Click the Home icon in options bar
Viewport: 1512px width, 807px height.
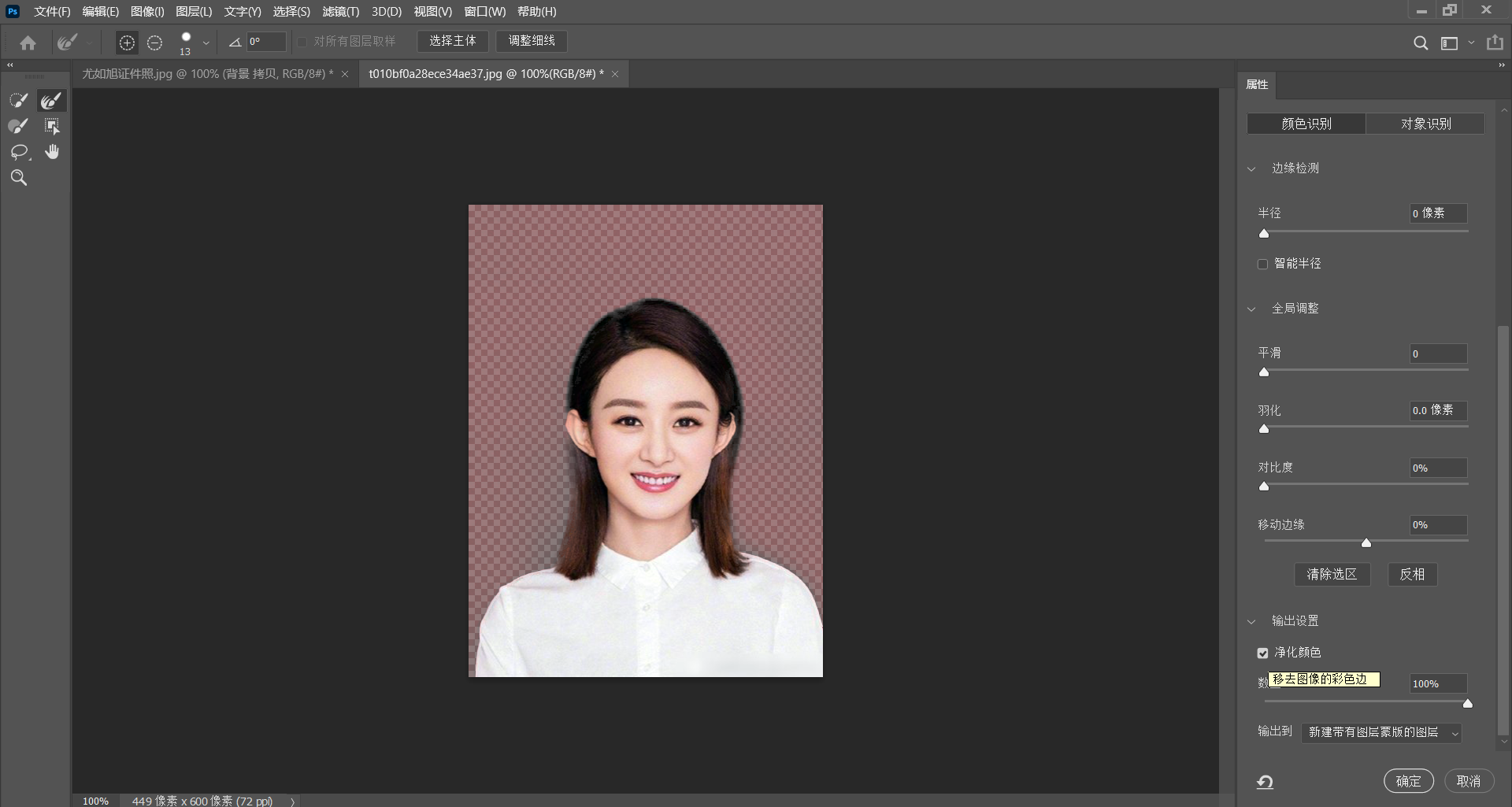tap(28, 43)
